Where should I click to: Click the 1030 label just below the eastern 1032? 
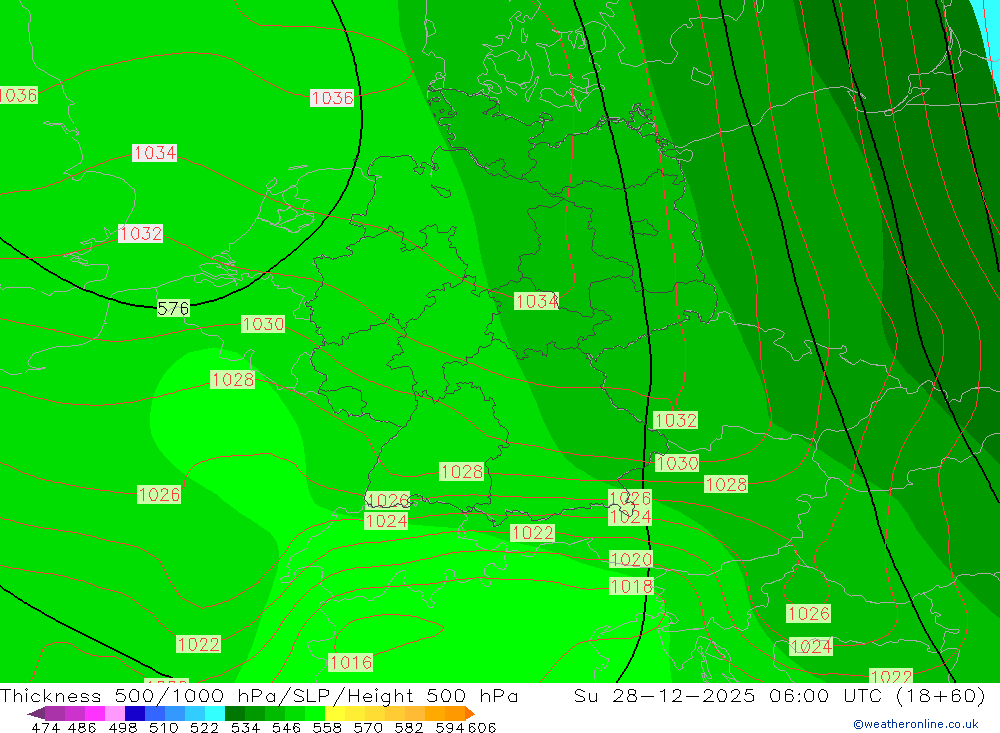pyautogui.click(x=677, y=463)
